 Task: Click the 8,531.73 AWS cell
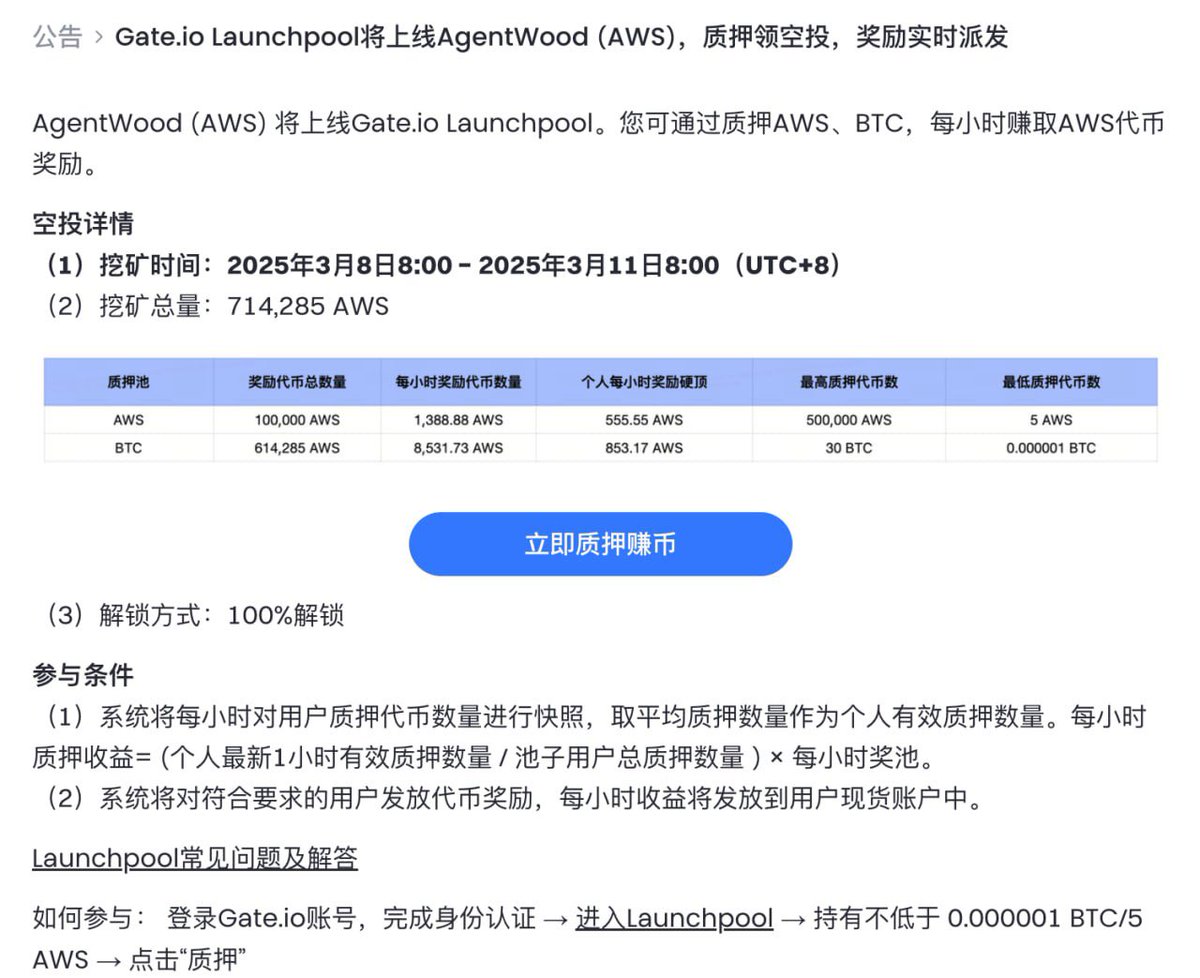click(458, 448)
